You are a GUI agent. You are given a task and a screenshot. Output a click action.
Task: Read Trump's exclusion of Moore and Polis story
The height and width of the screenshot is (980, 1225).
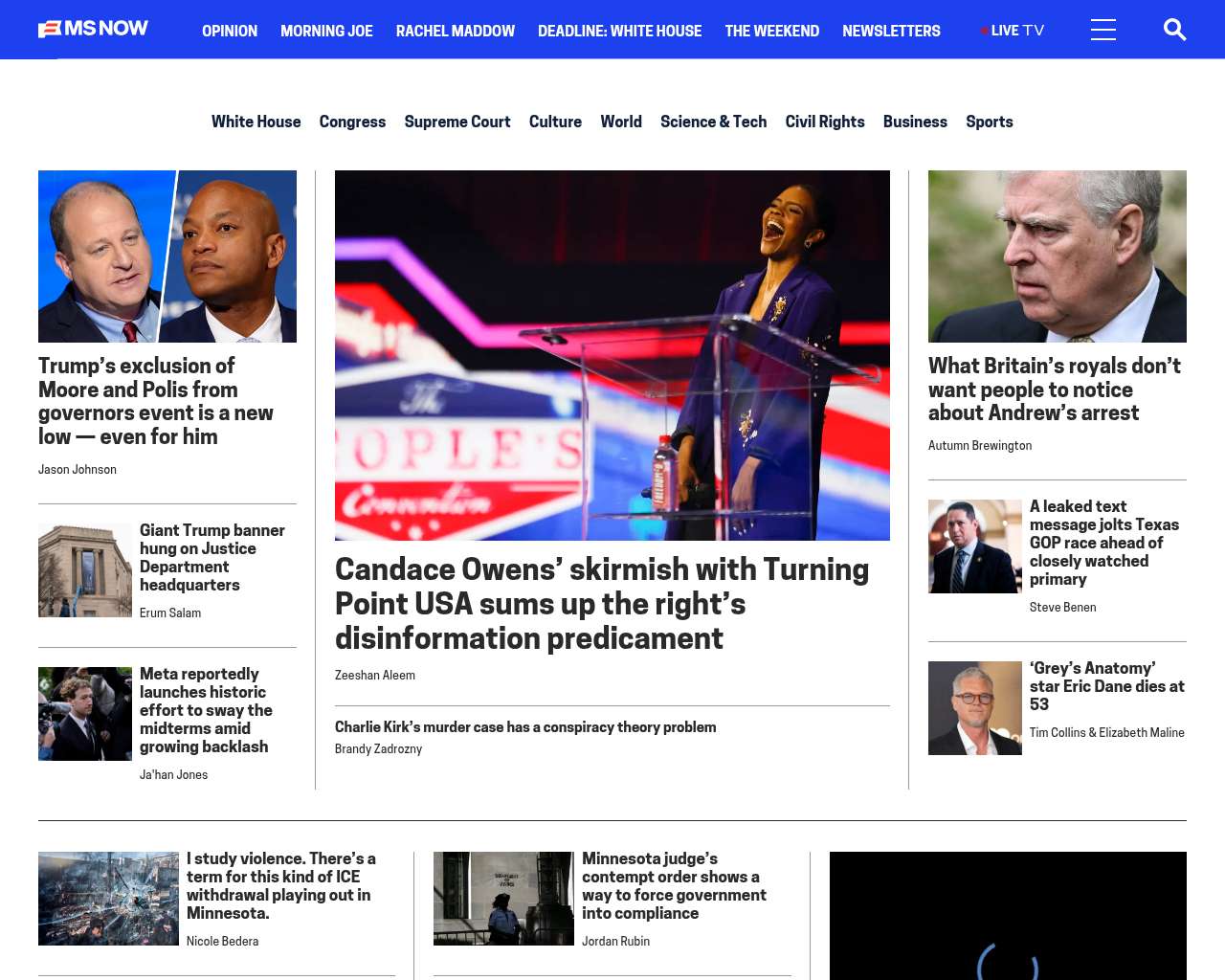[156, 401]
